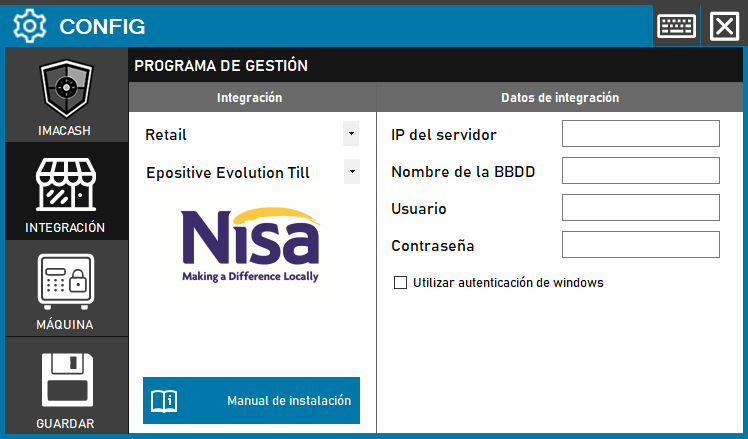Click into the IP del servidor field
Viewport: 748px width, 439px height.
[x=640, y=134]
